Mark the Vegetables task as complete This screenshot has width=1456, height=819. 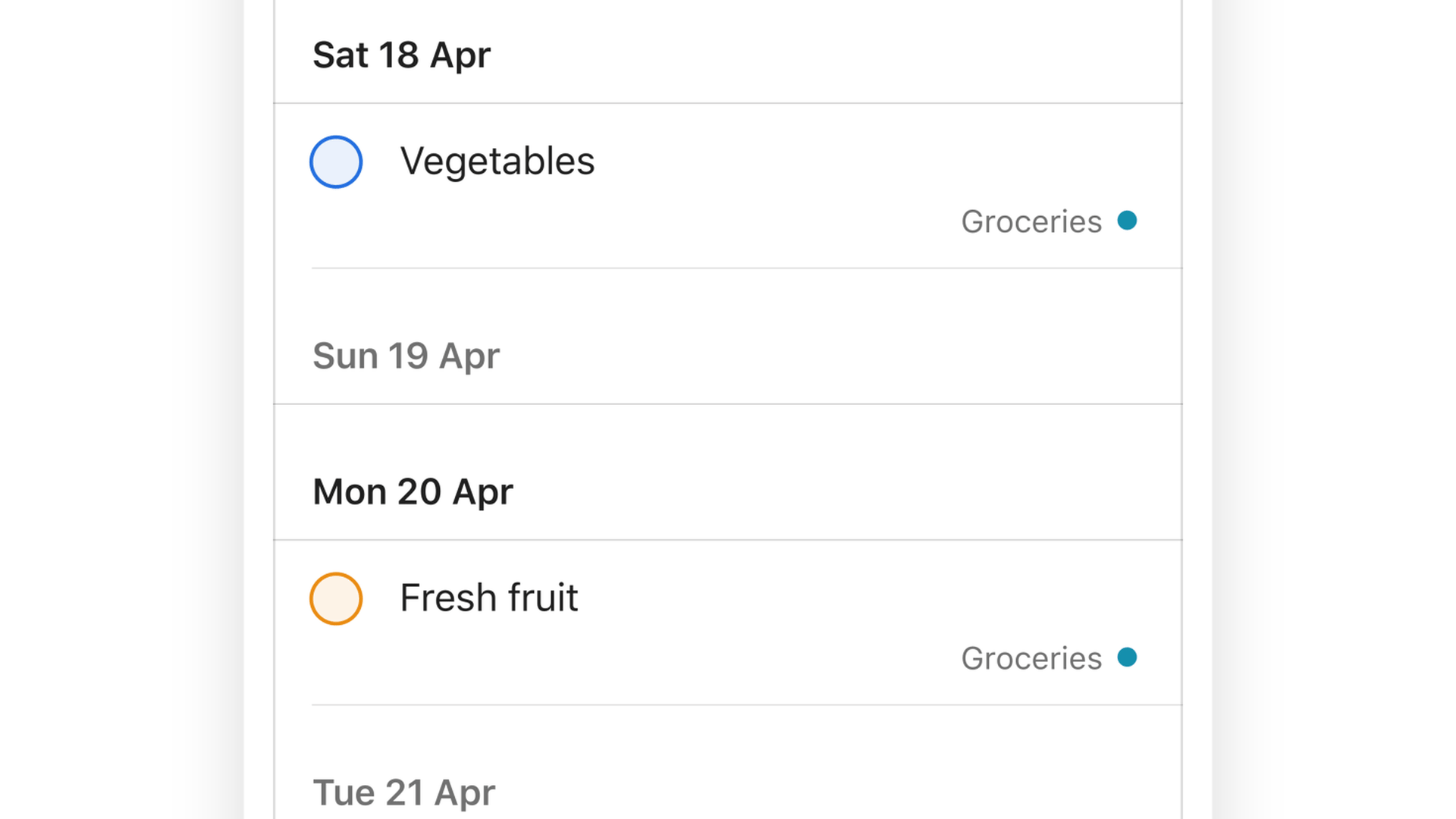coord(336,162)
